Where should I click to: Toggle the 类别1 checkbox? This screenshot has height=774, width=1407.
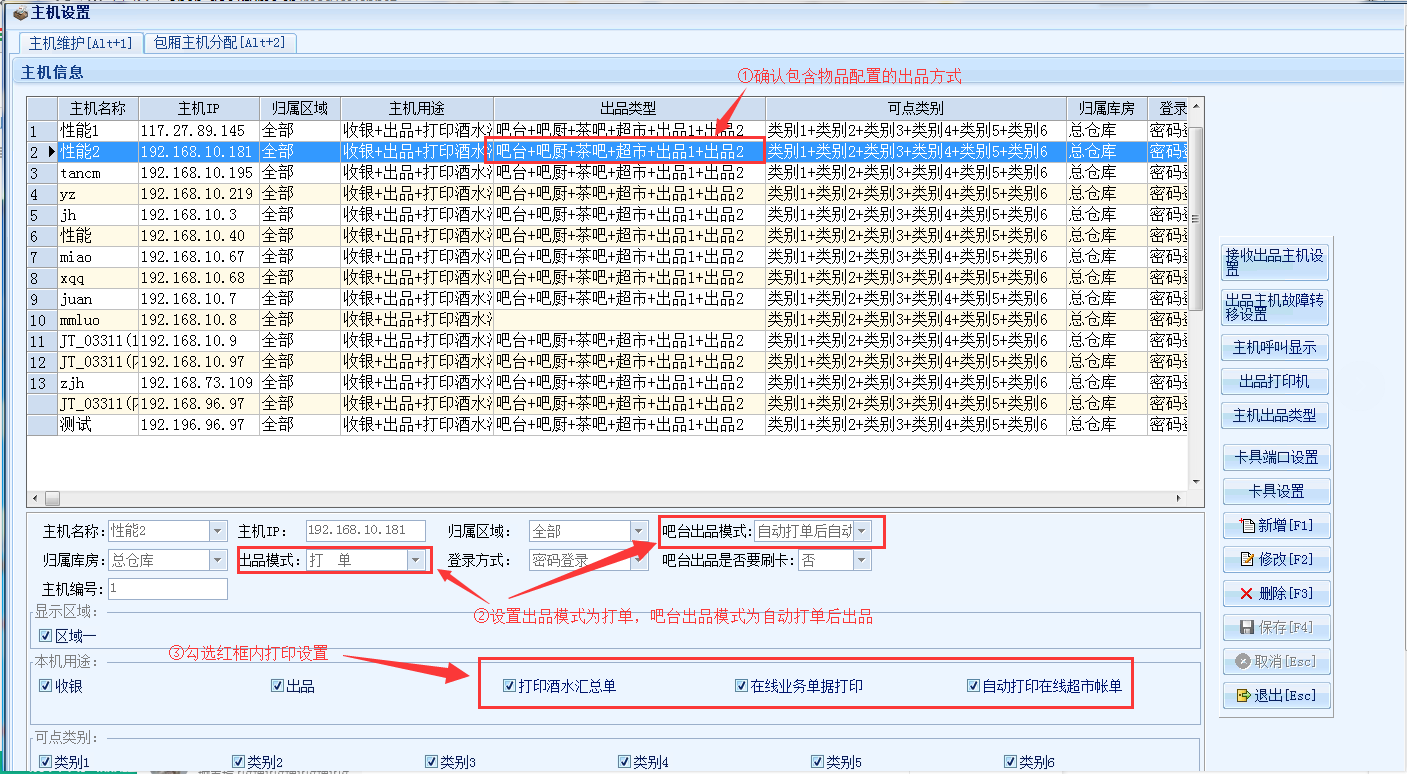tap(45, 762)
